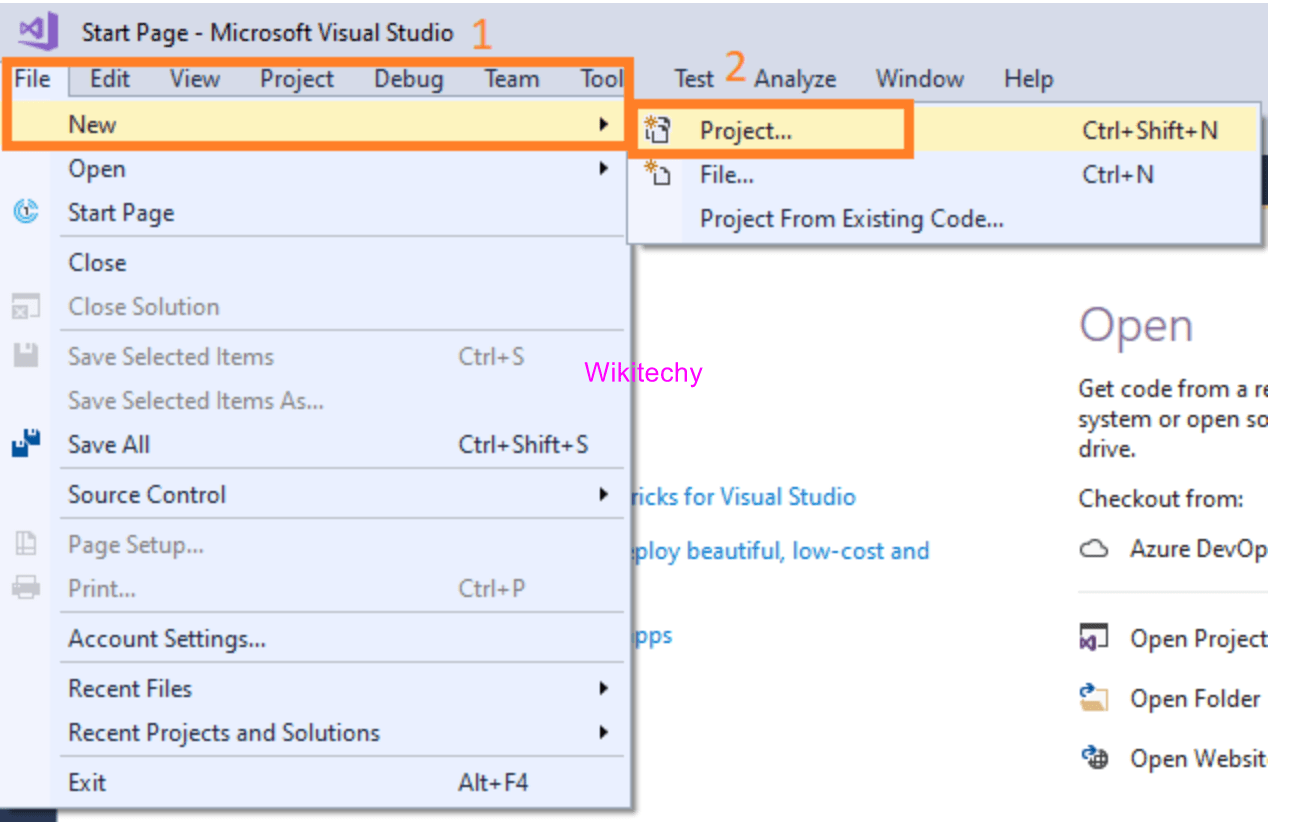
Task: Open the Debug menu
Action: pos(407,79)
